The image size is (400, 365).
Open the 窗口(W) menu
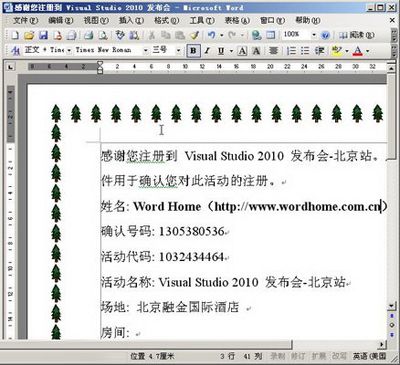click(273, 20)
